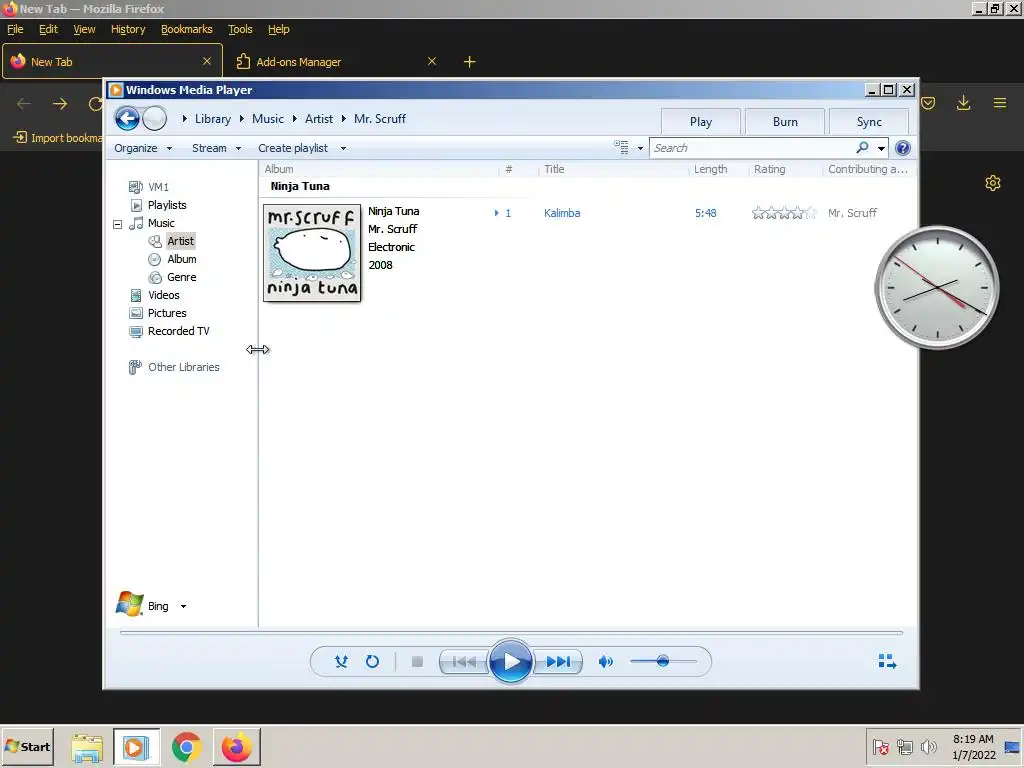Click Create playlist button

click(293, 148)
